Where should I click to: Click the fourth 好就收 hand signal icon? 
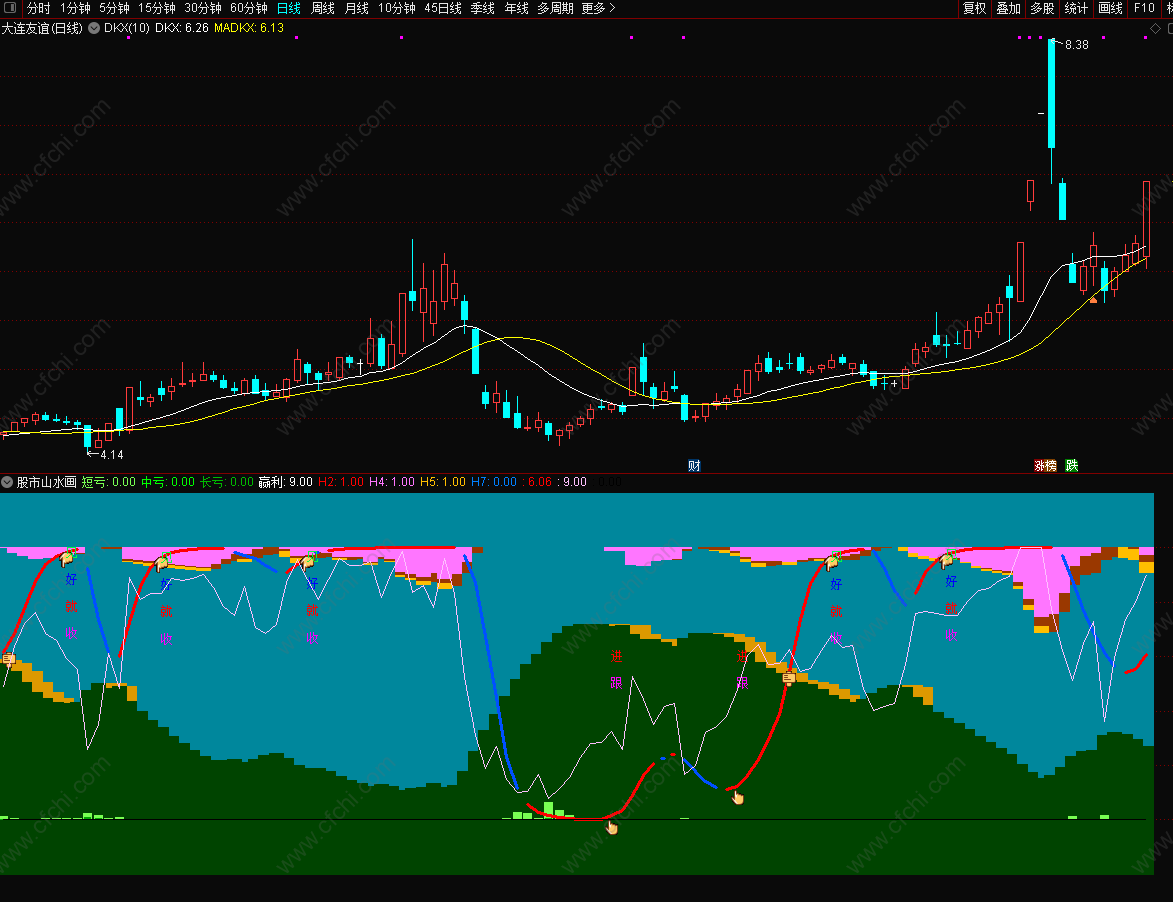point(833,560)
